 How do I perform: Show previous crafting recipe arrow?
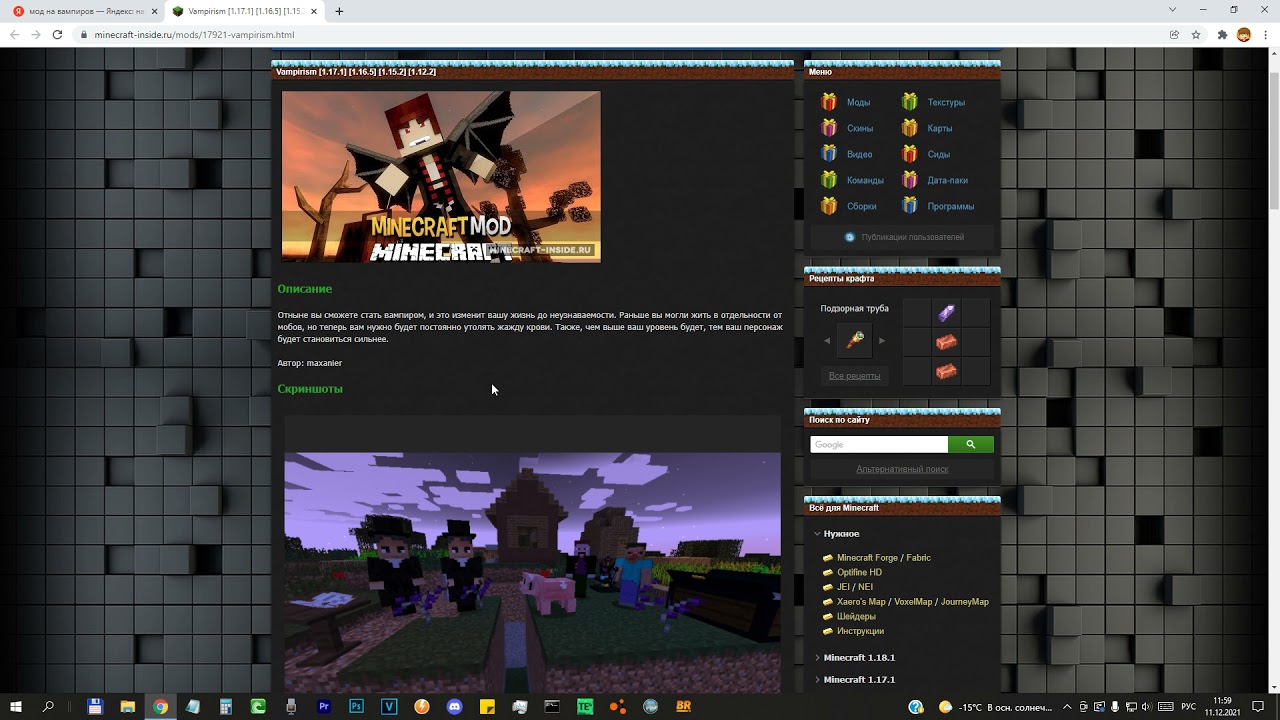[x=827, y=341]
